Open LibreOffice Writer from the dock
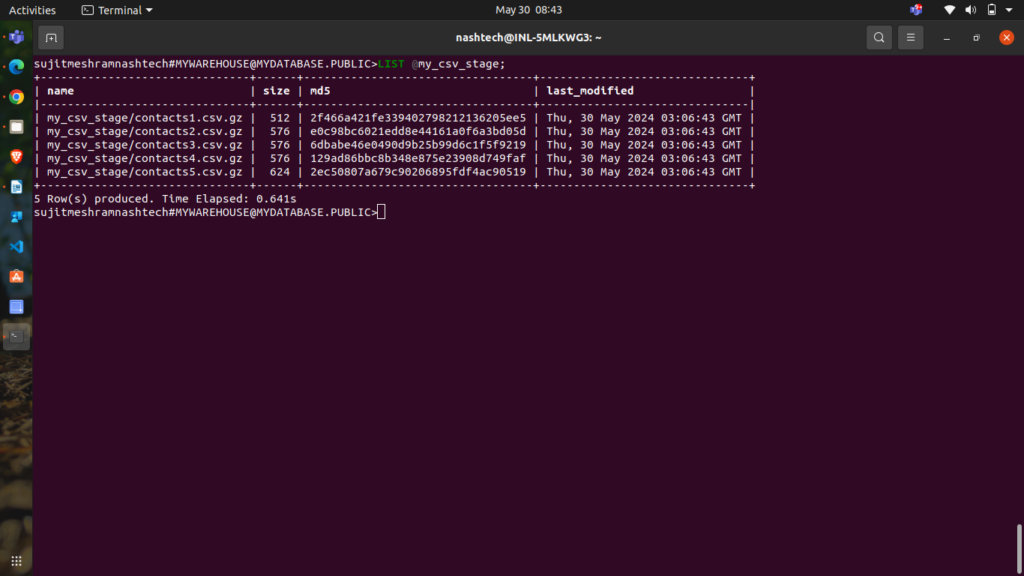The image size is (1024, 576). tap(16, 187)
